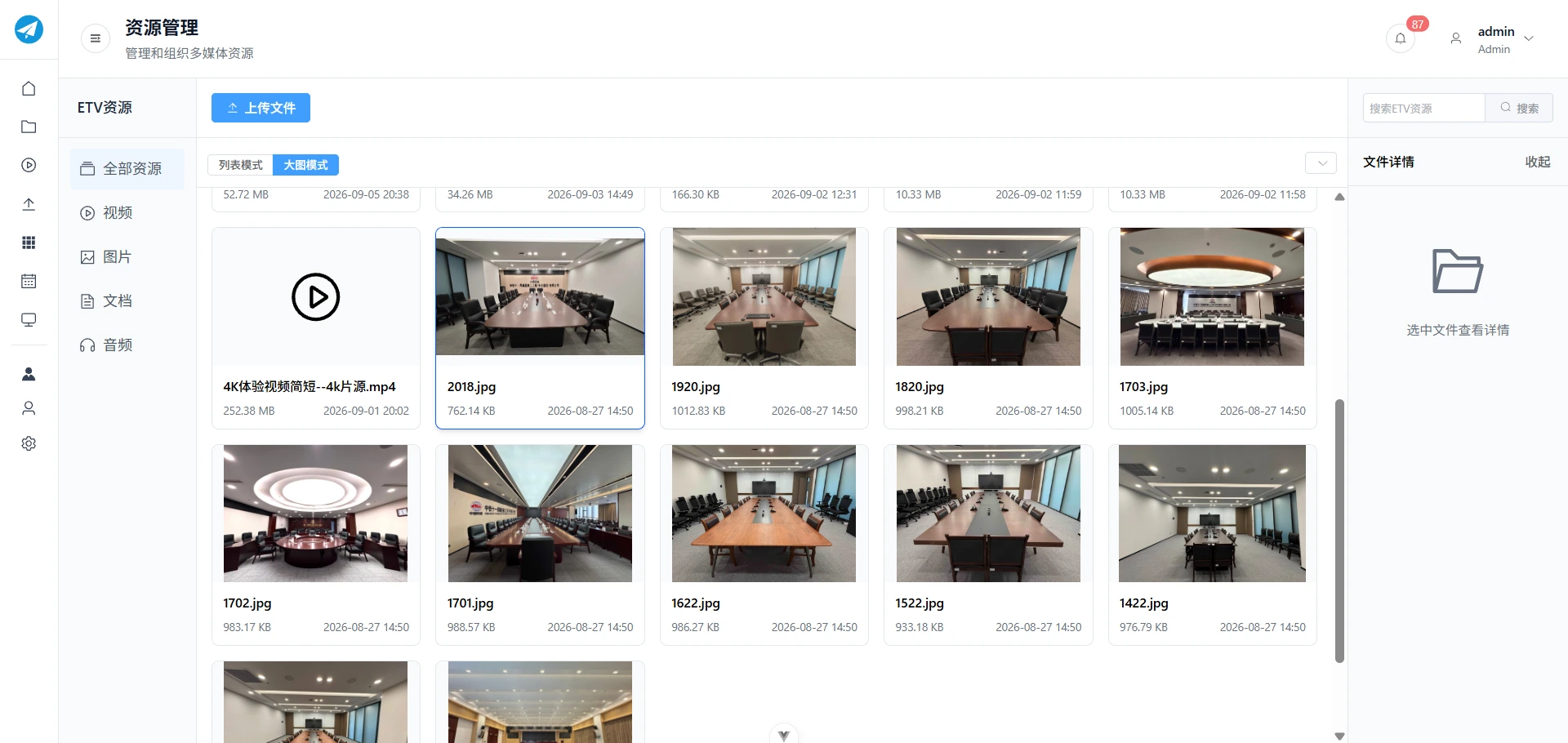
Task: Open notifications bell with 87 badge
Action: click(1401, 38)
